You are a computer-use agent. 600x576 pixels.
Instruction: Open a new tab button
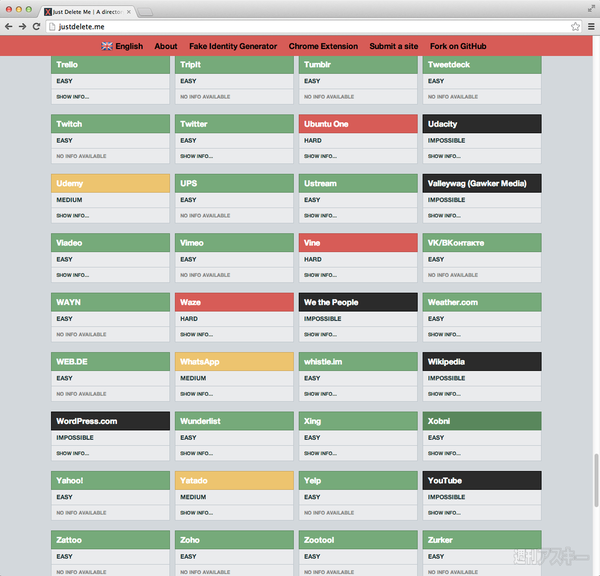coord(145,12)
